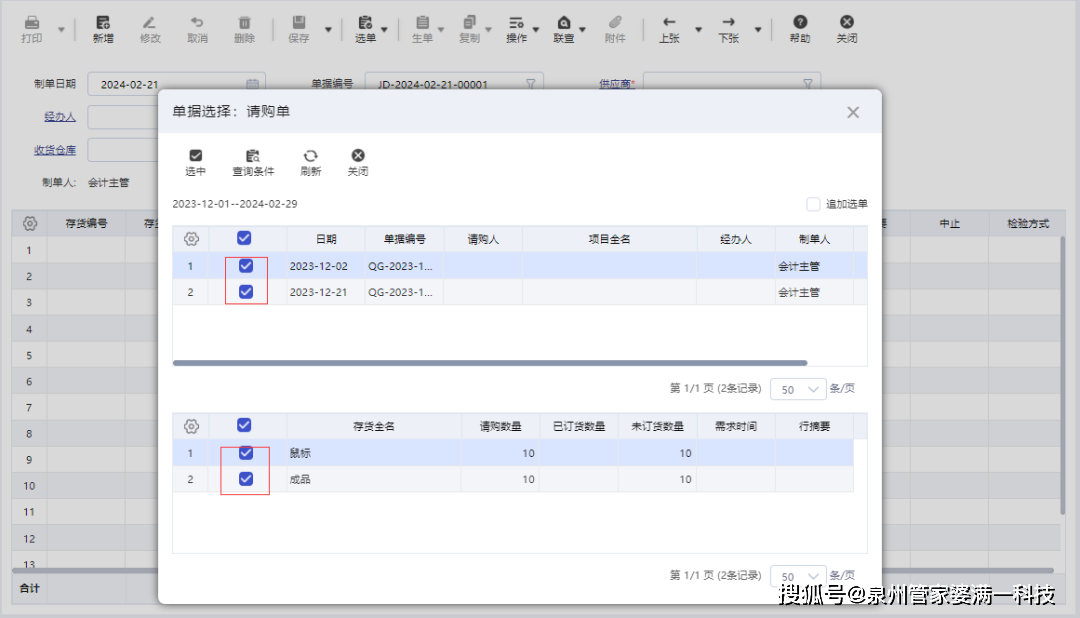
Task: Select the 鼠标 item name cell
Action: [373, 453]
